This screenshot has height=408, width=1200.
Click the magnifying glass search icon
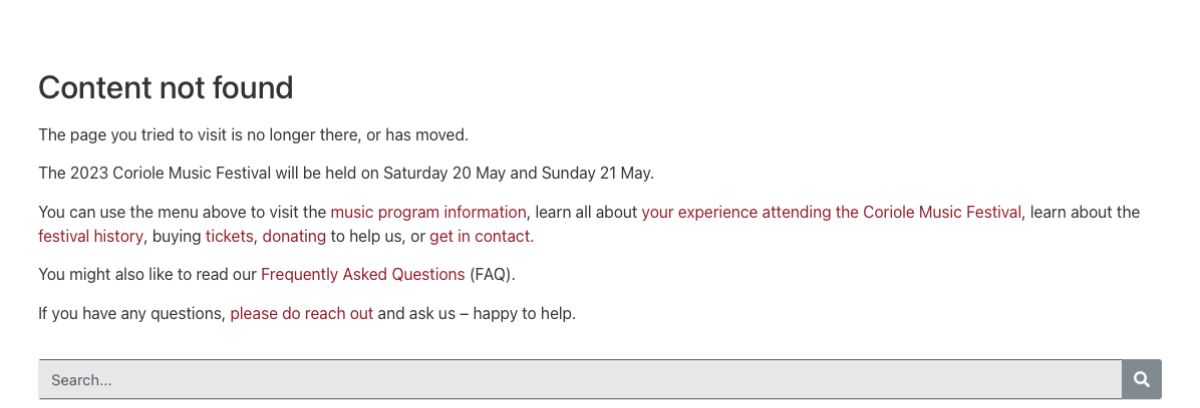click(x=1142, y=380)
